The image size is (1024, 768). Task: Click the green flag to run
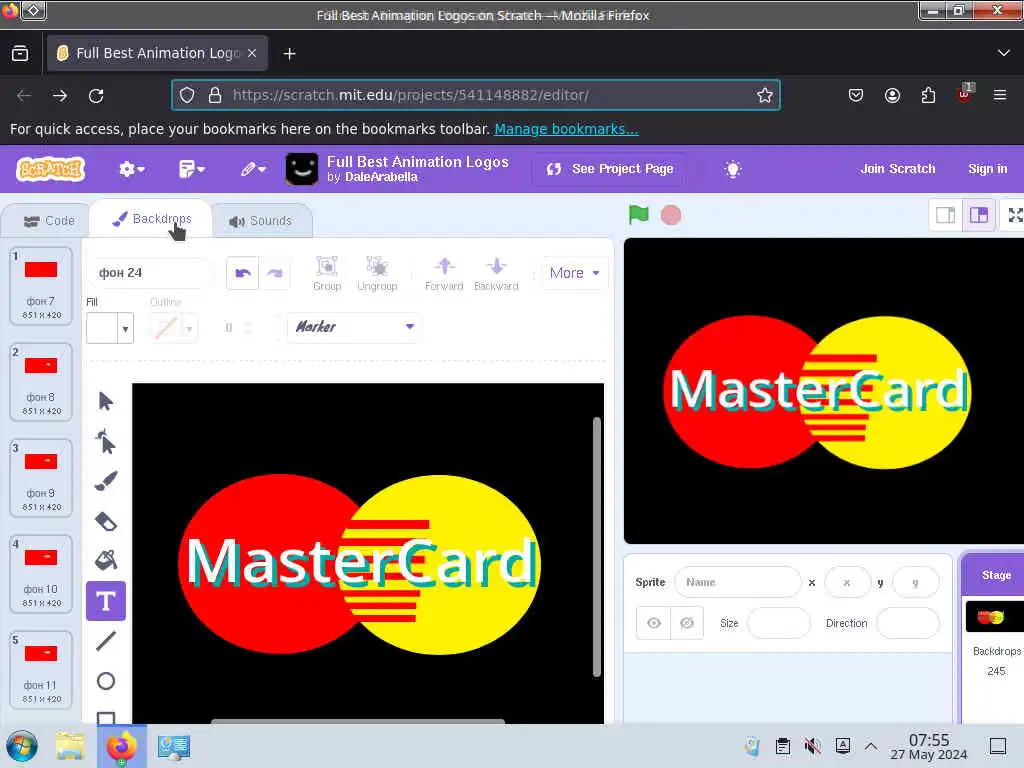click(x=638, y=215)
